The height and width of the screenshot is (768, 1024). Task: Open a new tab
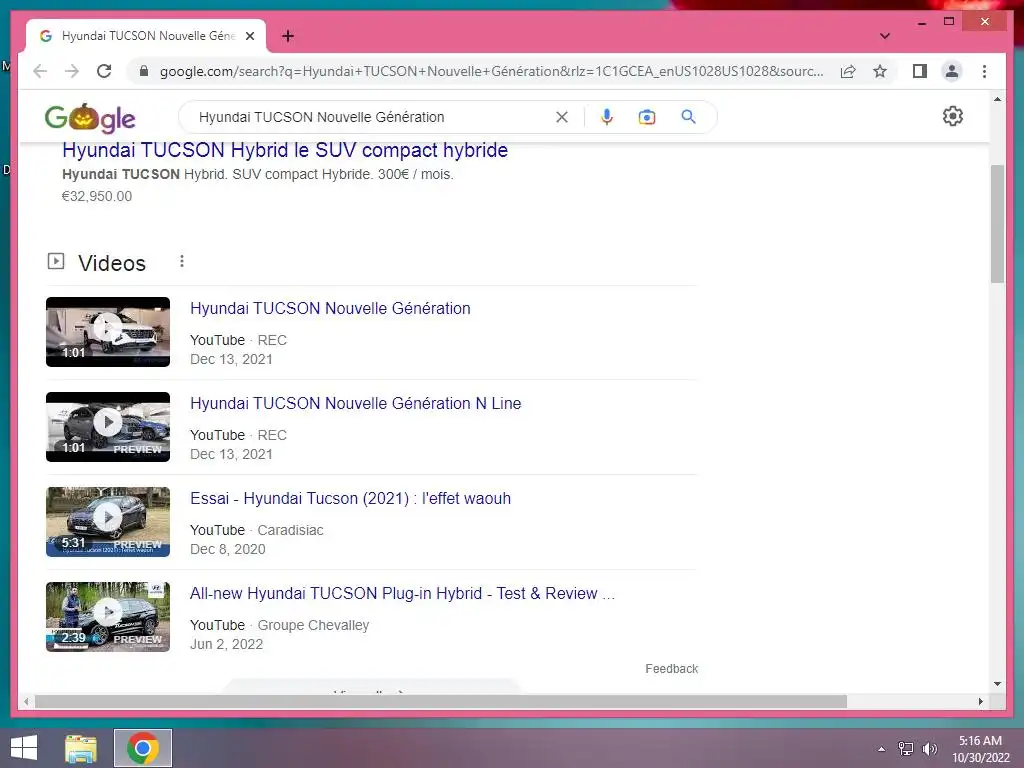288,36
